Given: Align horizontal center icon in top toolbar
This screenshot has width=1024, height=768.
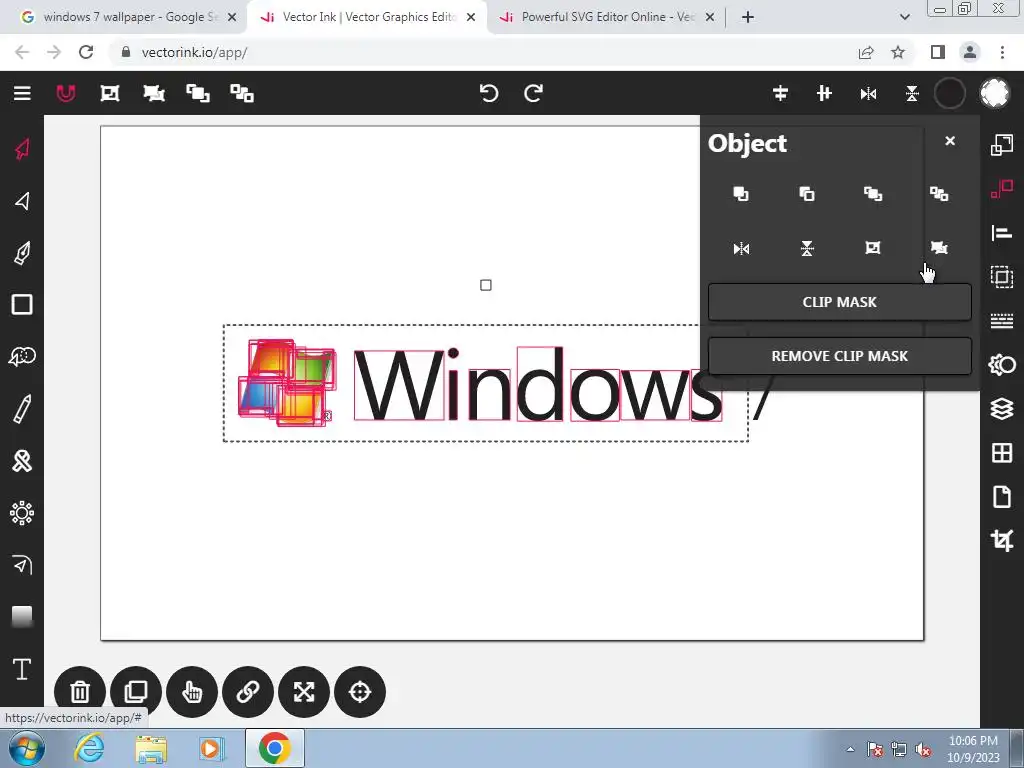Looking at the screenshot, I should point(780,93).
